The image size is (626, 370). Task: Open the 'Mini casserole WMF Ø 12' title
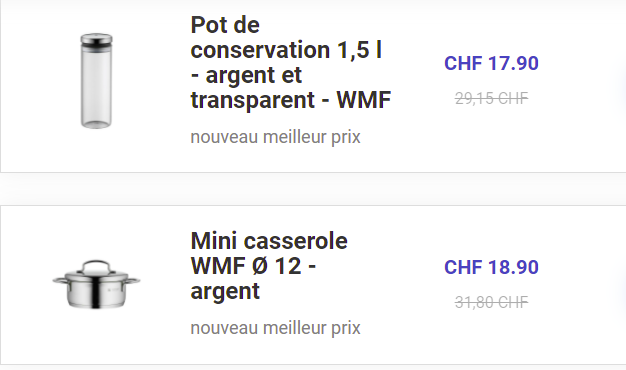coord(269,266)
